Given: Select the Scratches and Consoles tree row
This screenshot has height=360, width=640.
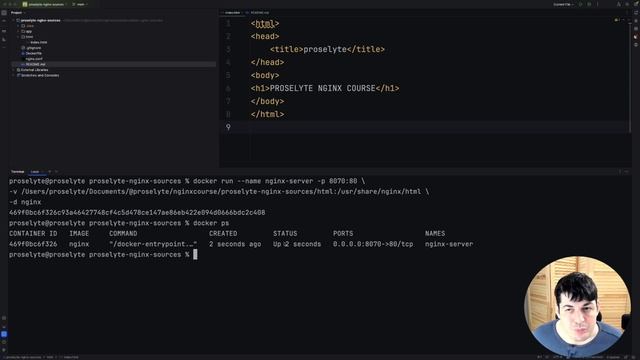Looking at the screenshot, I should (x=40, y=76).
